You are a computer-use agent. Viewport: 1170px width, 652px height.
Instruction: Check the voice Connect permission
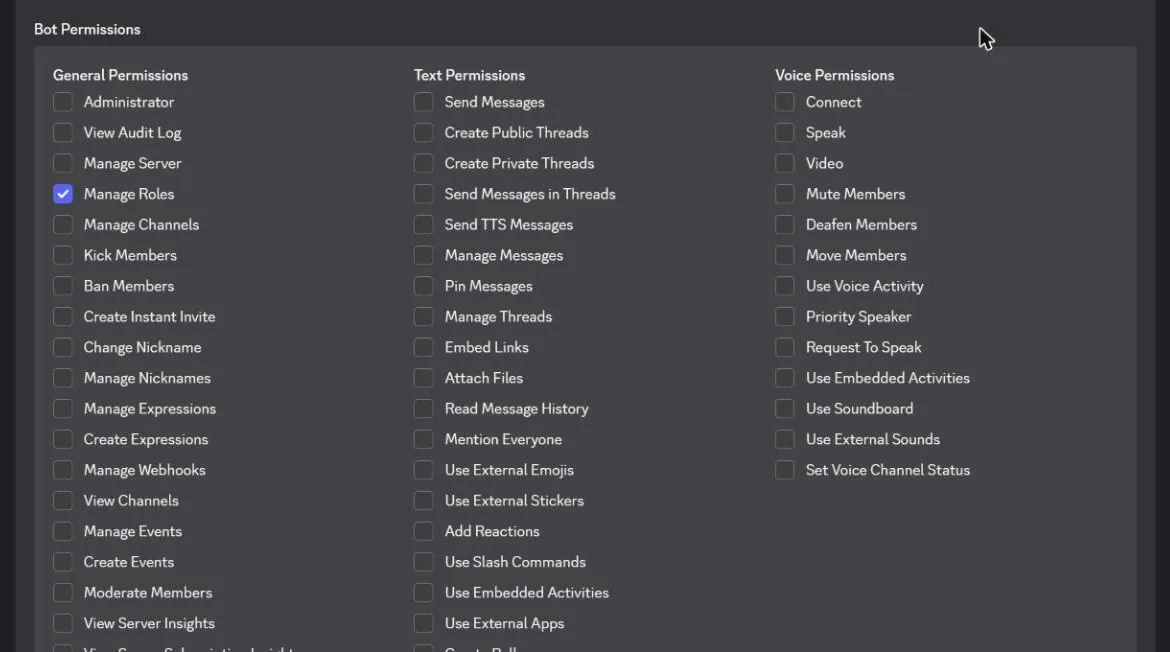pyautogui.click(x=784, y=101)
